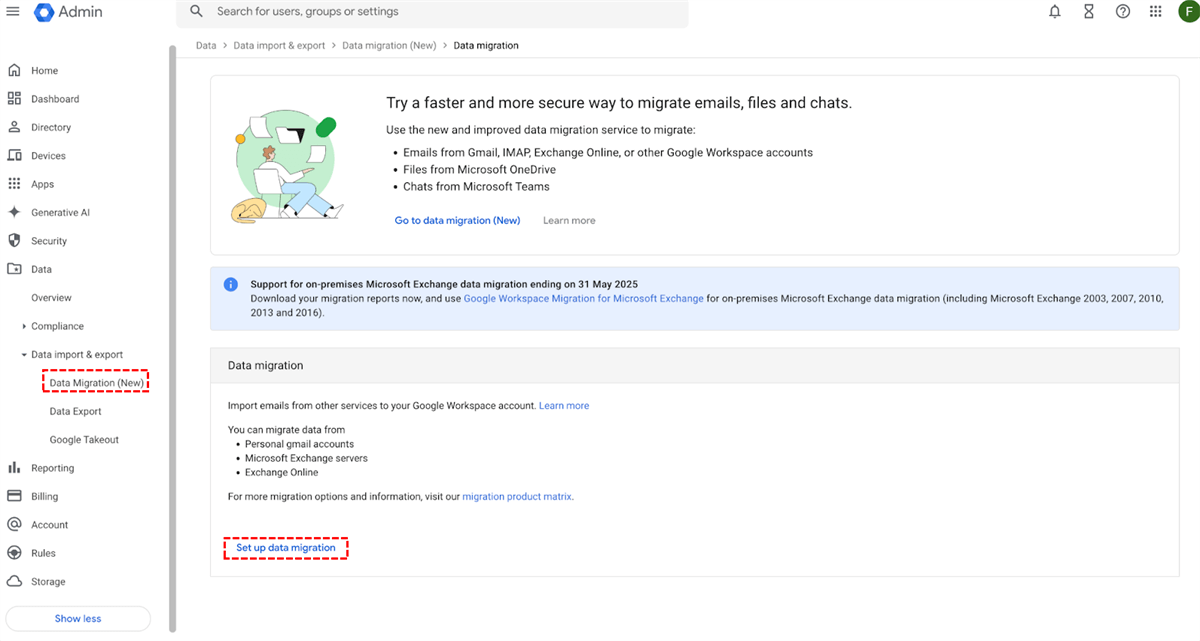Click Set up data migration link

[286, 548]
